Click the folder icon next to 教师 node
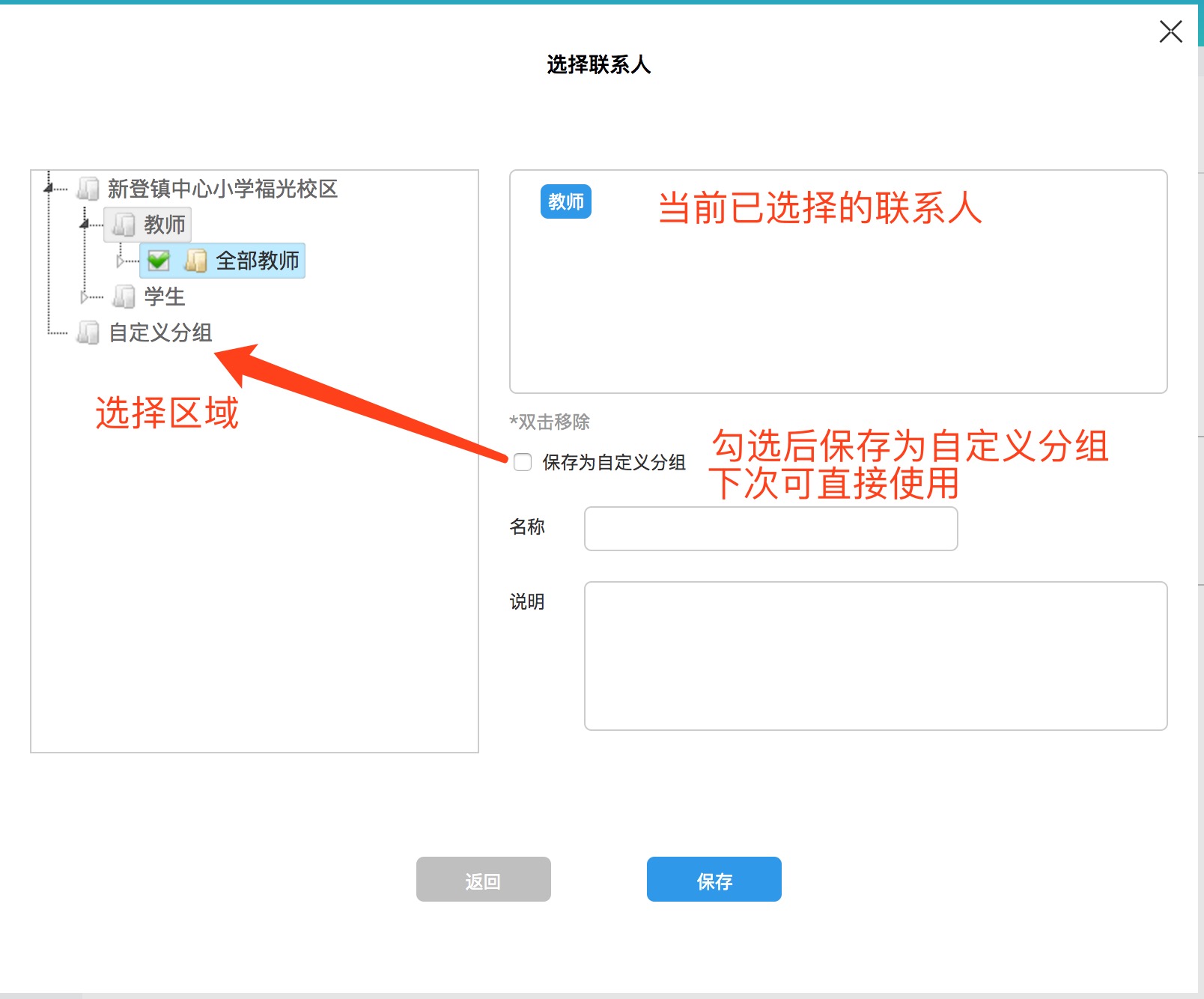The image size is (1204, 999). pyautogui.click(x=124, y=225)
